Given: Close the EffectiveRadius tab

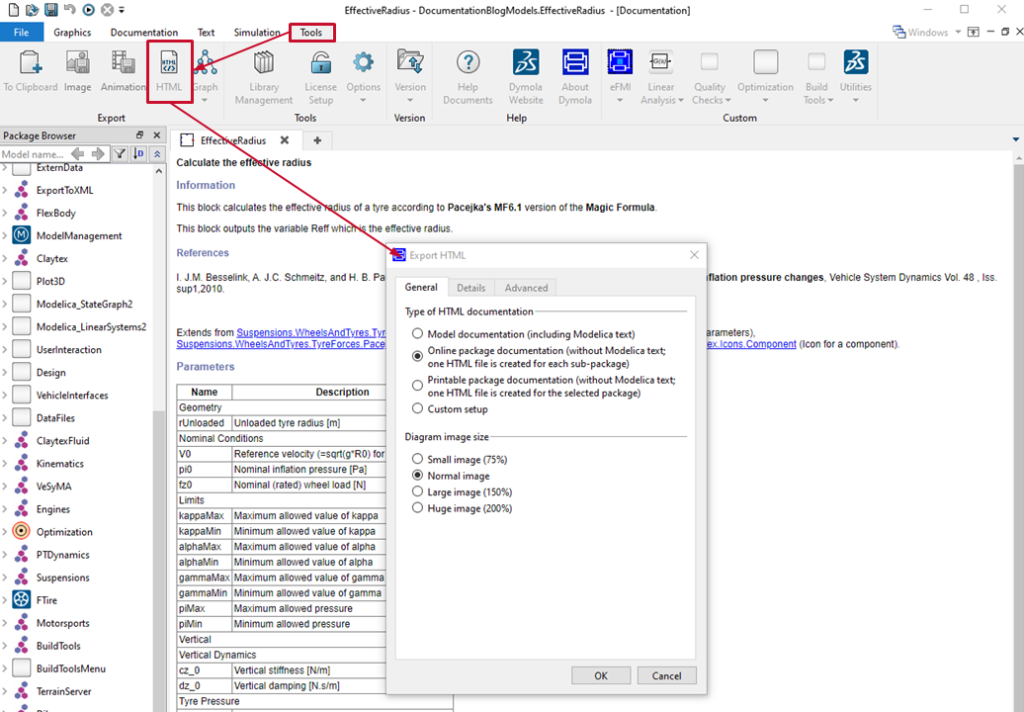Looking at the screenshot, I should (285, 140).
